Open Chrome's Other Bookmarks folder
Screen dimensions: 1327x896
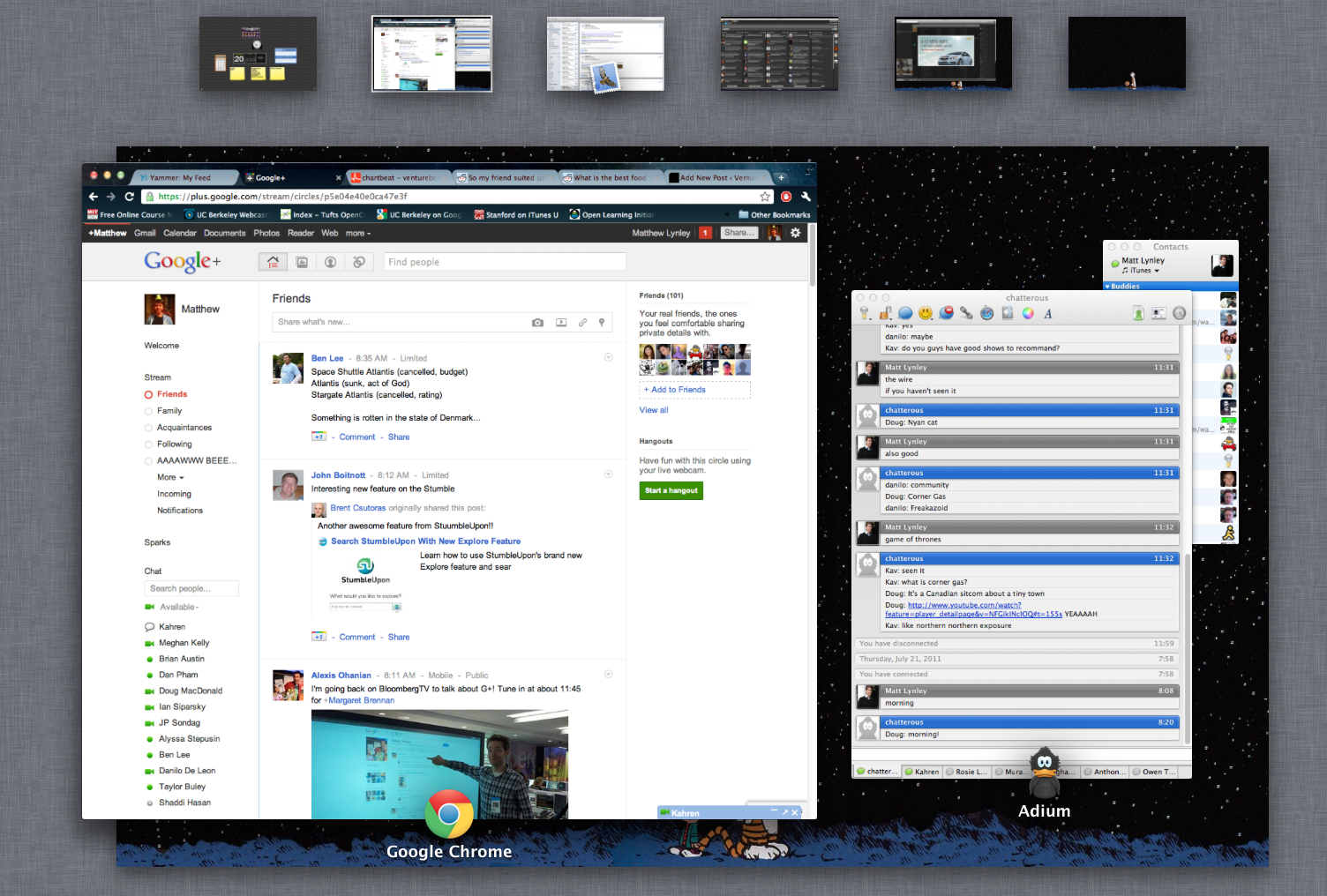(x=775, y=215)
